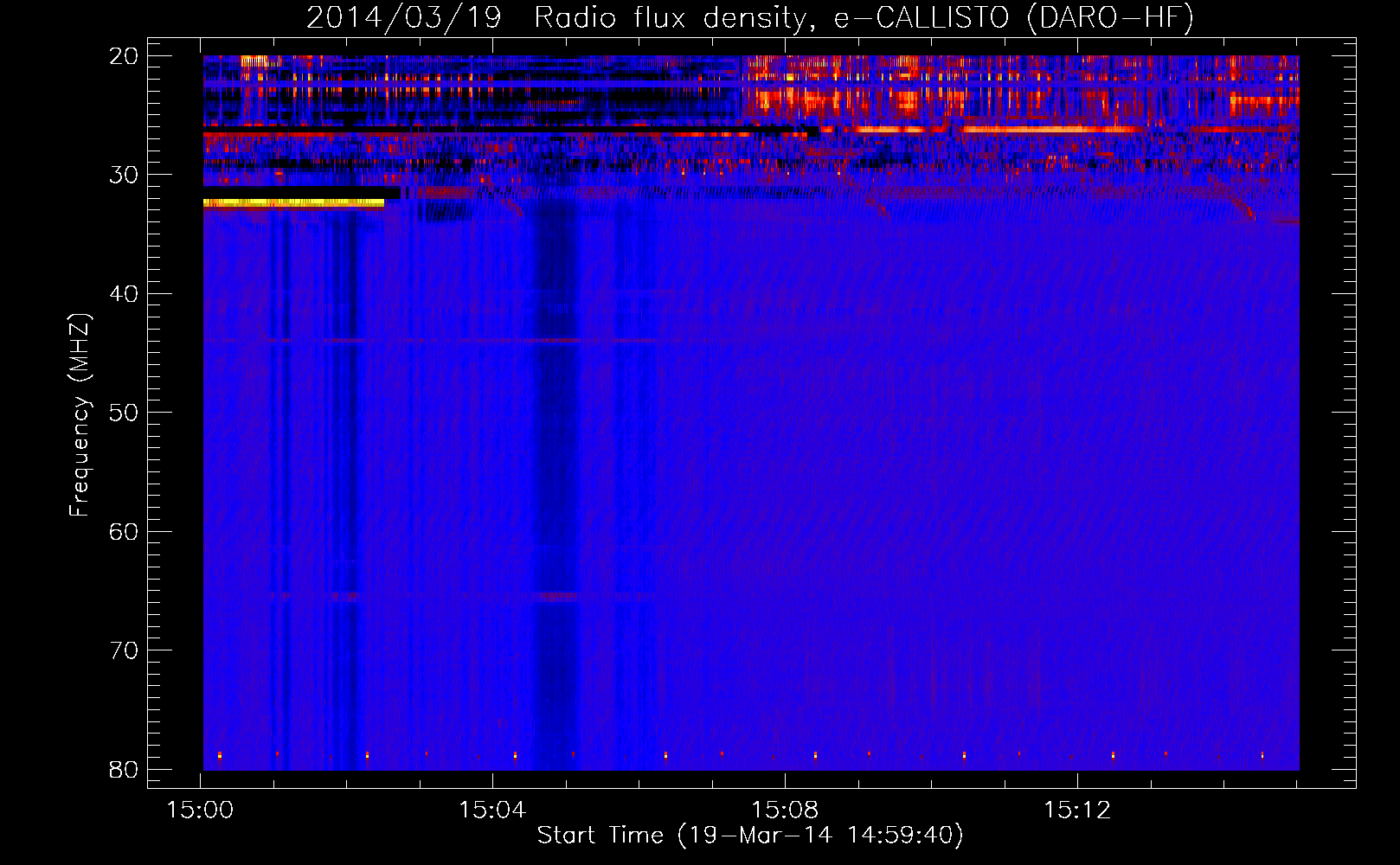Click the '60' frequency tick label
This screenshot has height=865, width=1400.
point(124,532)
